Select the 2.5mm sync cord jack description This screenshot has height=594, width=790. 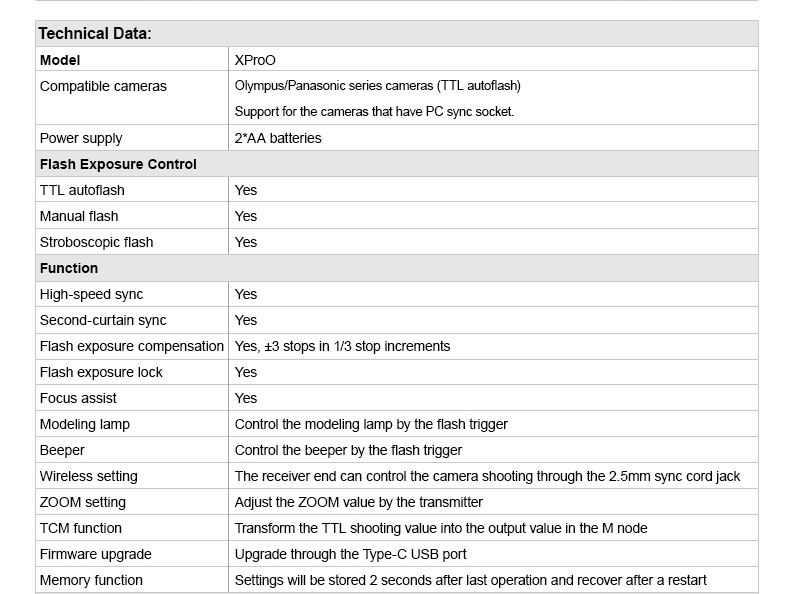pos(487,476)
